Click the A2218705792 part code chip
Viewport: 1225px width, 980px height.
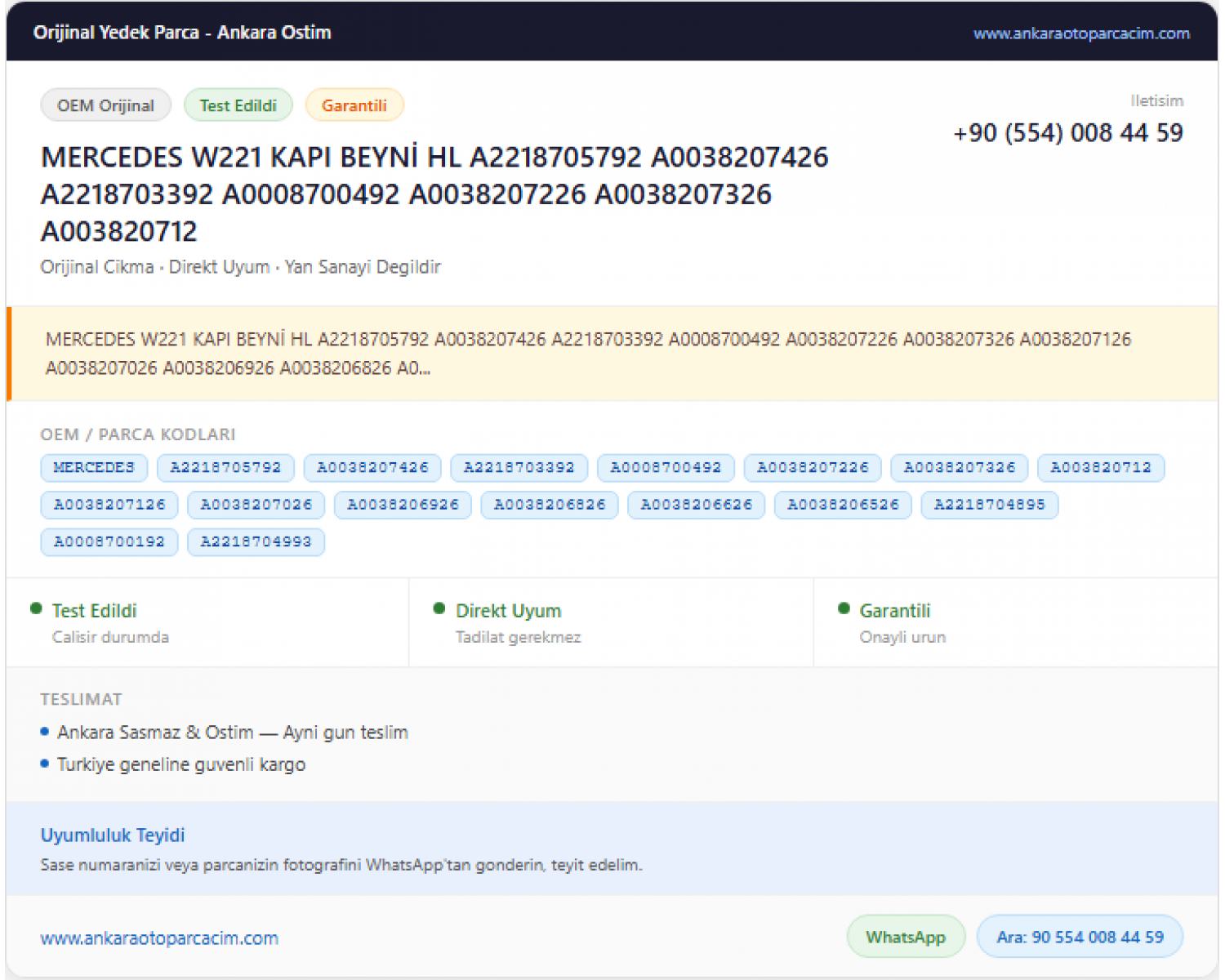click(225, 468)
